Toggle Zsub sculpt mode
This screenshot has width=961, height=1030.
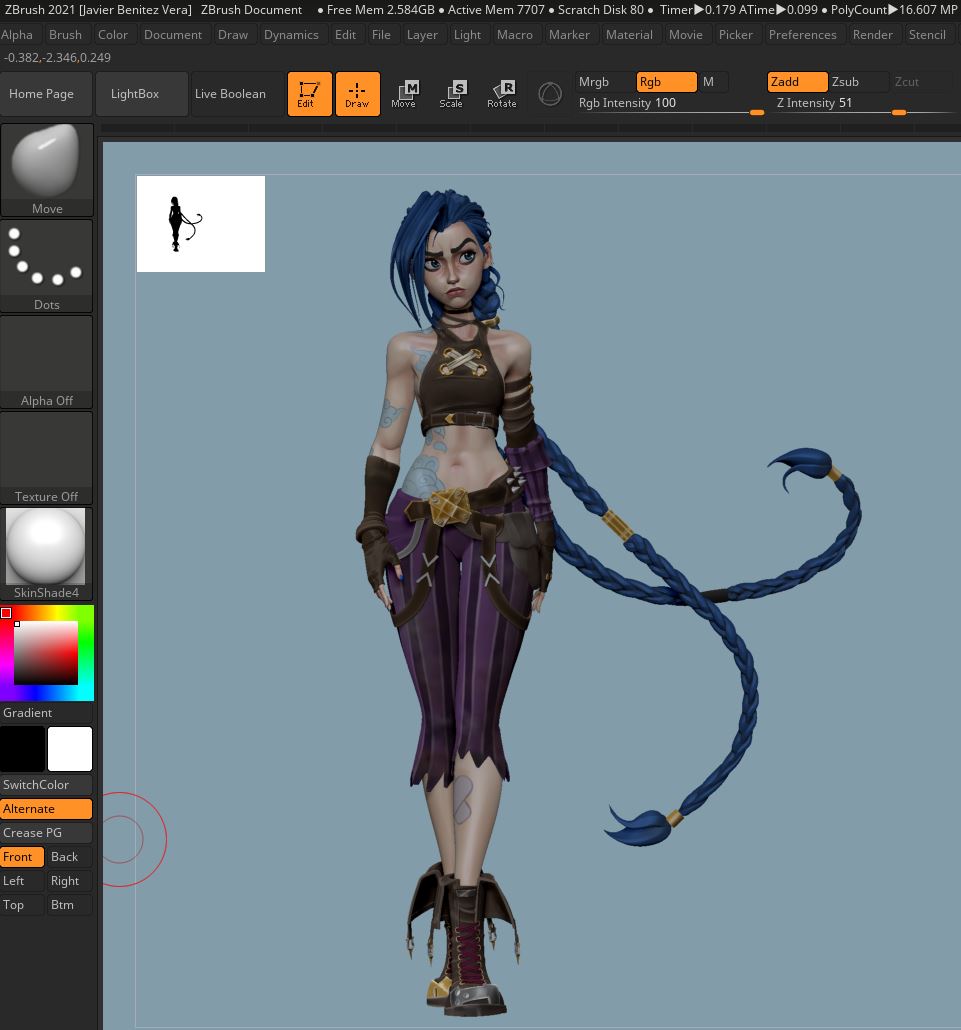[859, 81]
